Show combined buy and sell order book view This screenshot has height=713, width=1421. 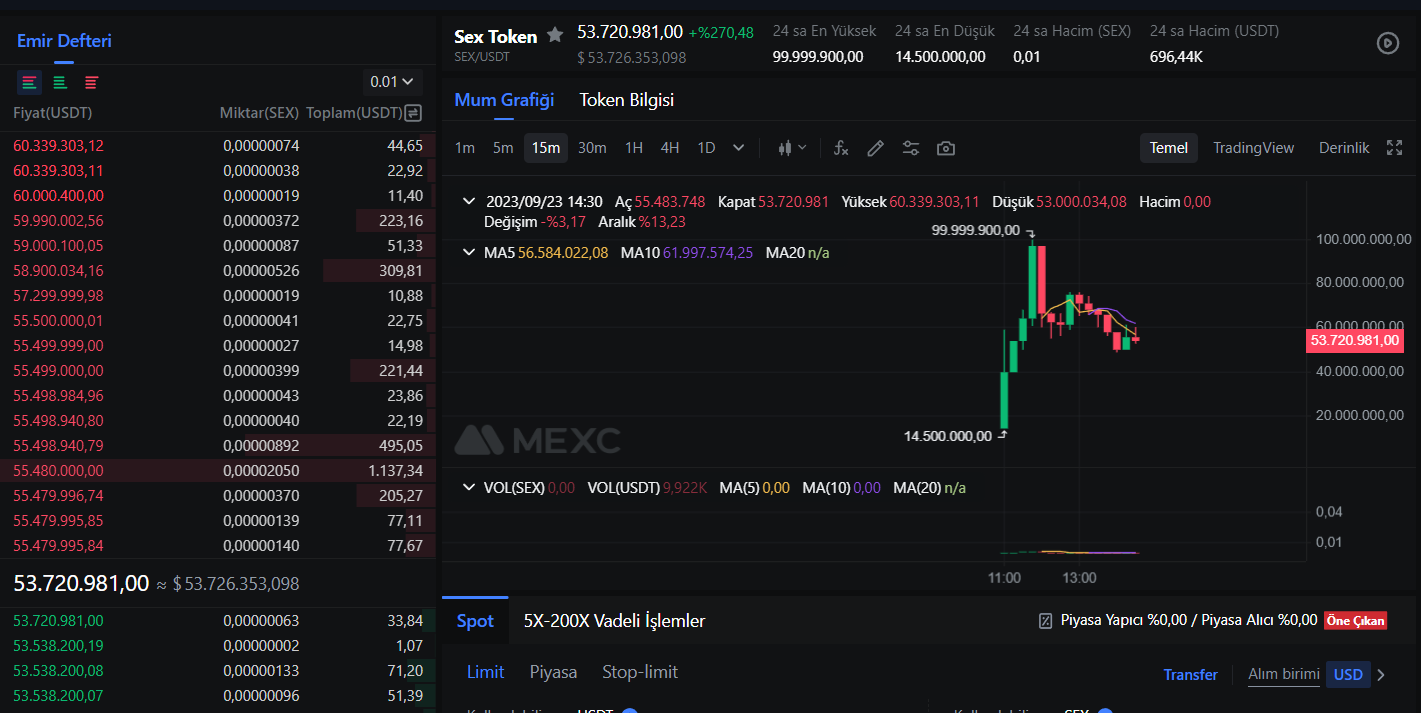(29, 82)
